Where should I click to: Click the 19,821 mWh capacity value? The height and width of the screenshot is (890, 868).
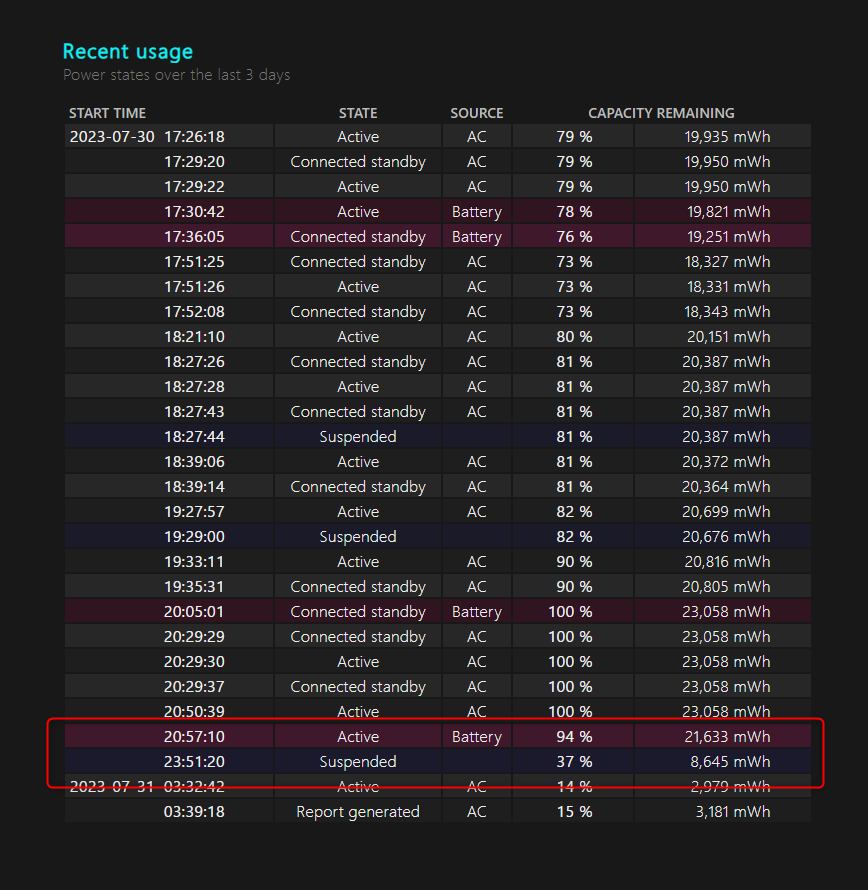(x=727, y=212)
